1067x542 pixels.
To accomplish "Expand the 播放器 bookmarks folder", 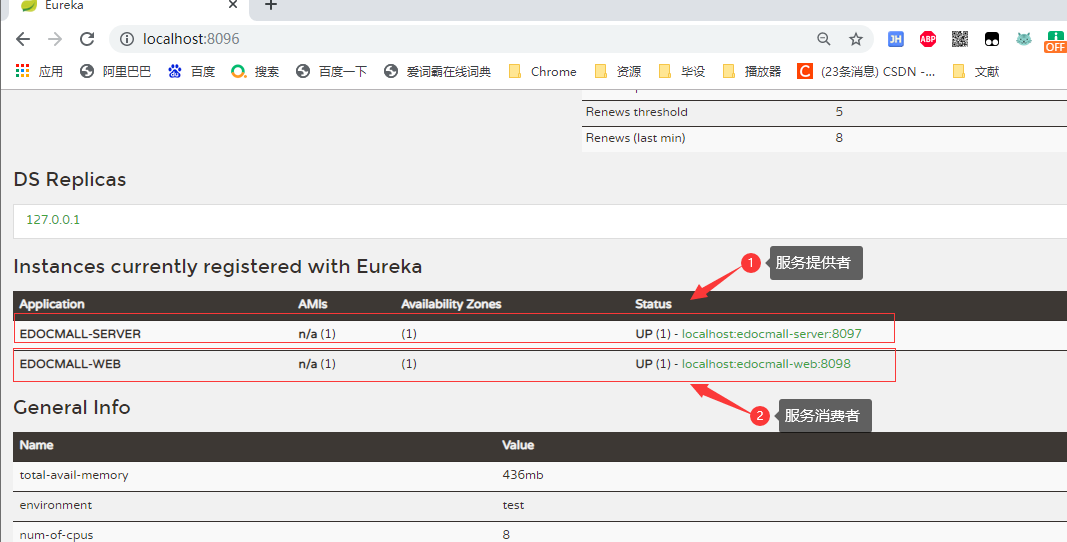I will click(x=752, y=72).
